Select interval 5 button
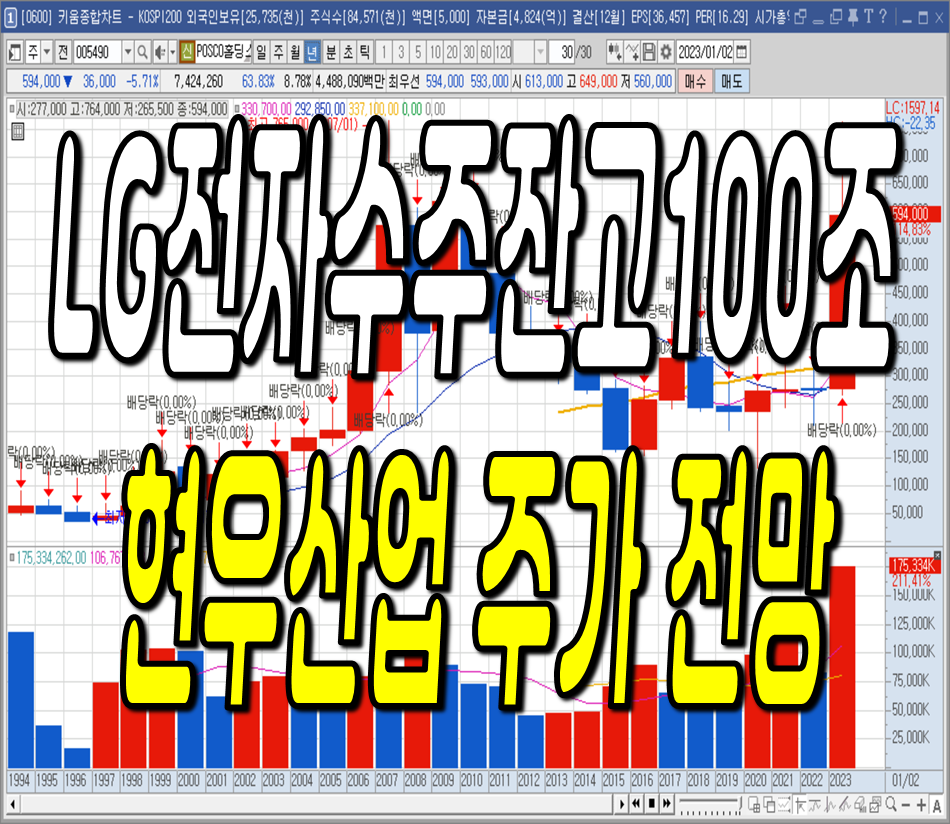The width and height of the screenshot is (950, 824). tap(417, 52)
